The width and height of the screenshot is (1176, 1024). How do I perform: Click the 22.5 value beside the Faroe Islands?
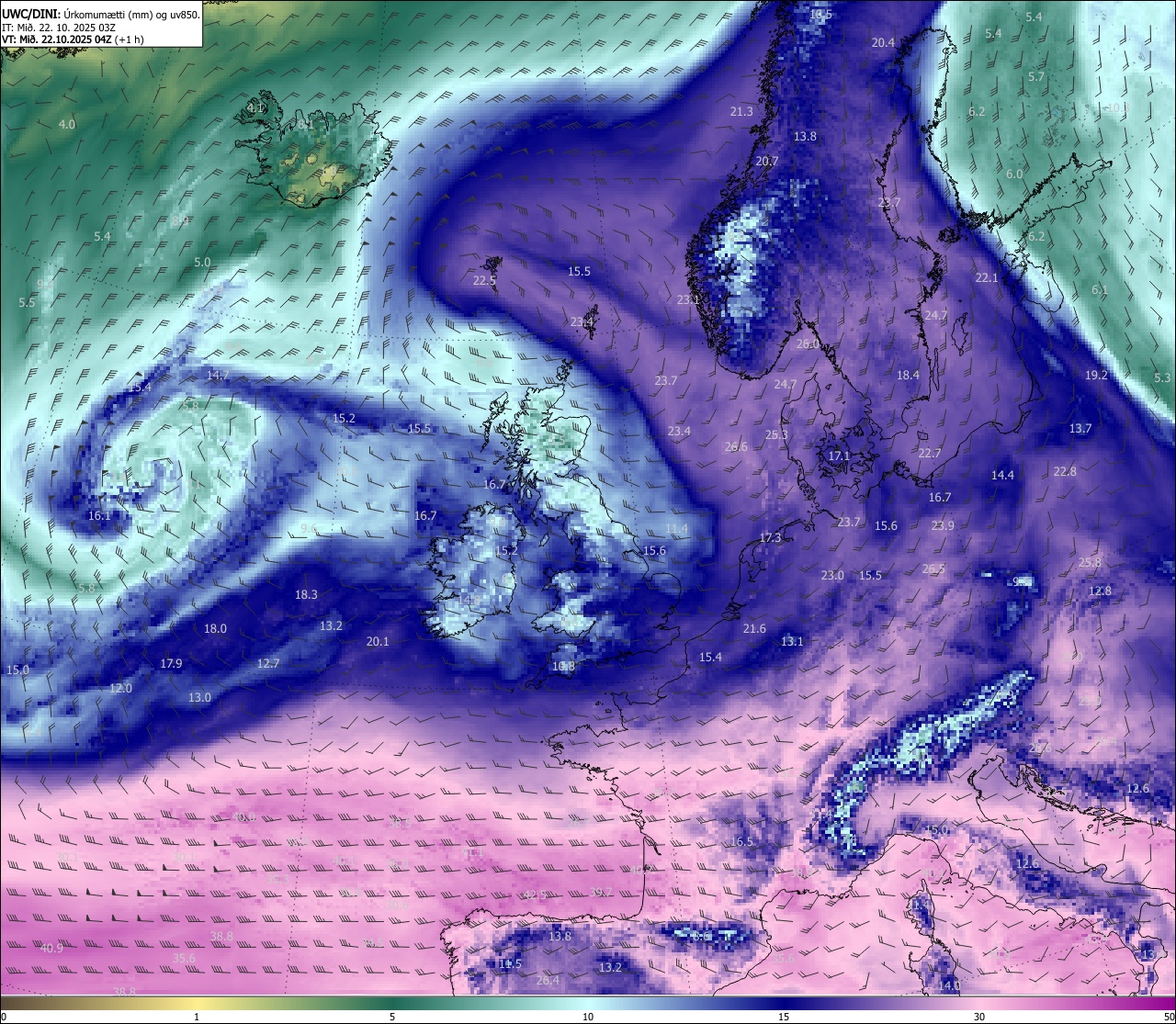click(484, 281)
